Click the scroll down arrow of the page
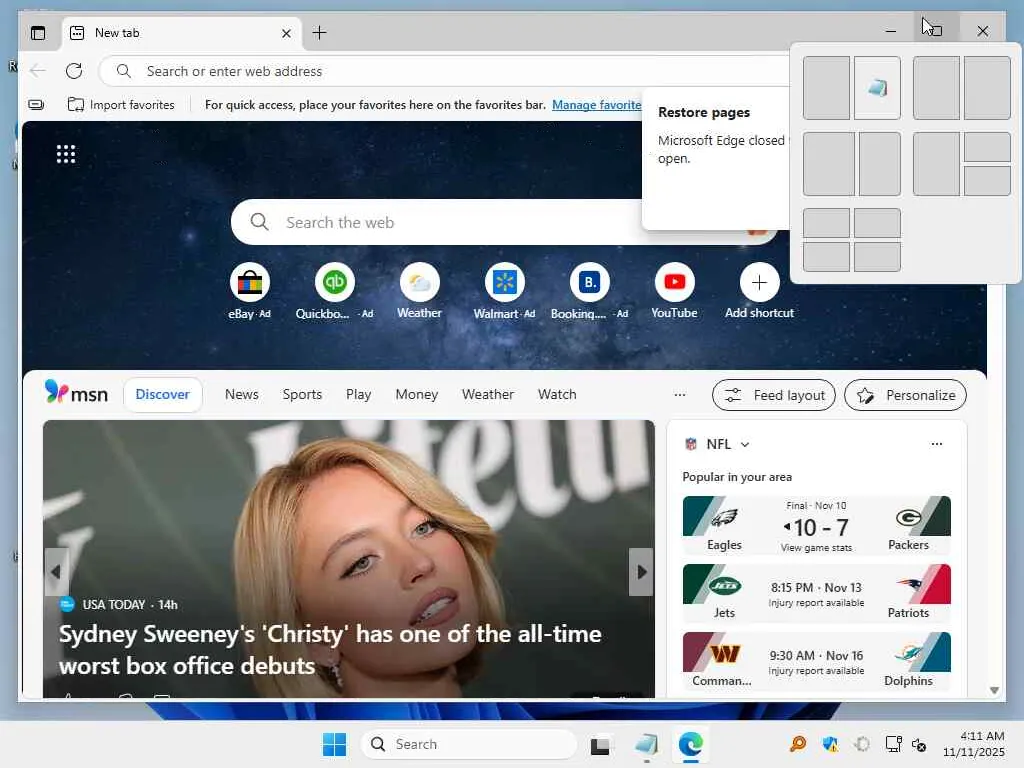Image resolution: width=1024 pixels, height=768 pixels. point(994,690)
